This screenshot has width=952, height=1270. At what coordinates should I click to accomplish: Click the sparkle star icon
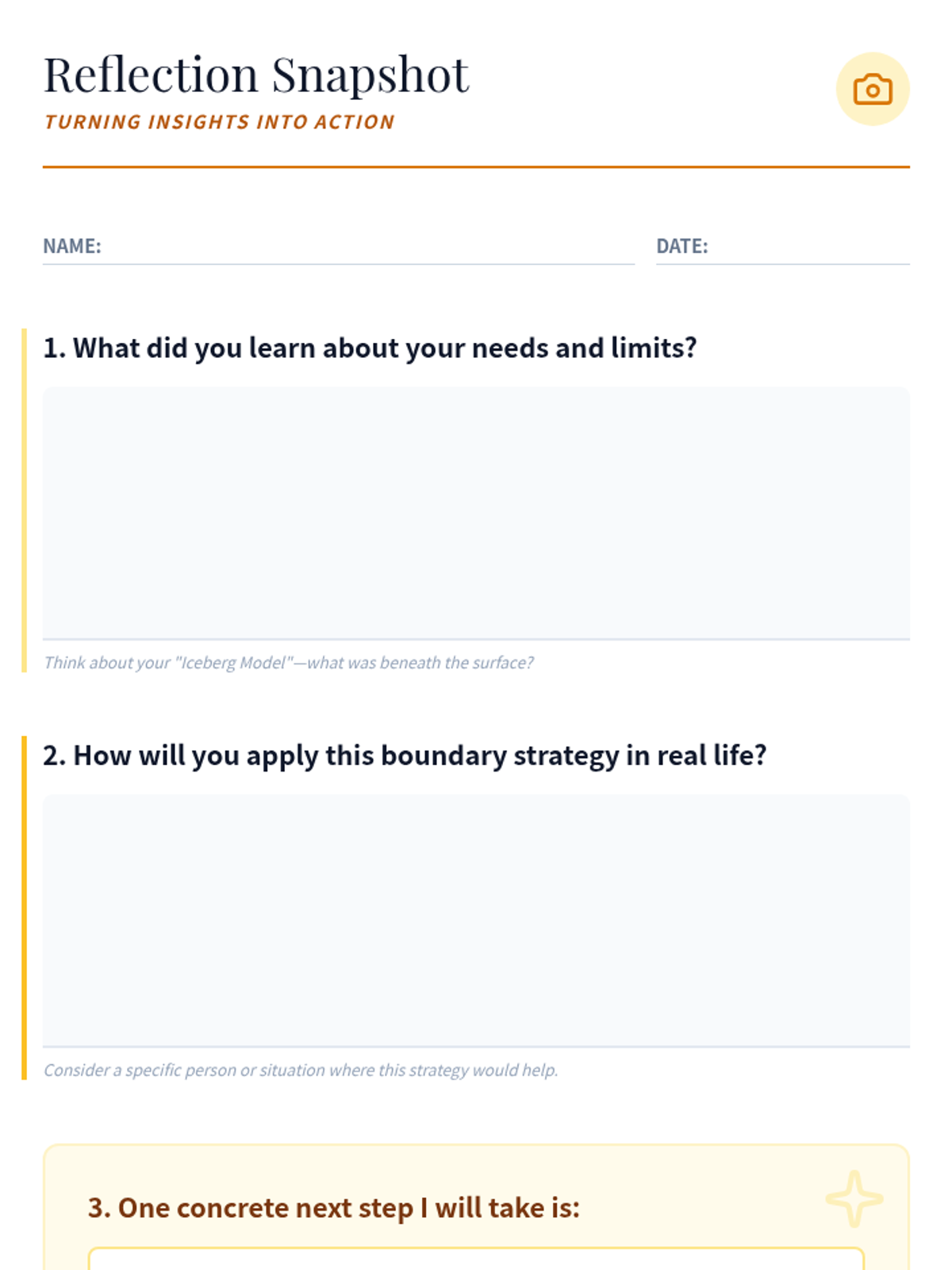tap(854, 1198)
